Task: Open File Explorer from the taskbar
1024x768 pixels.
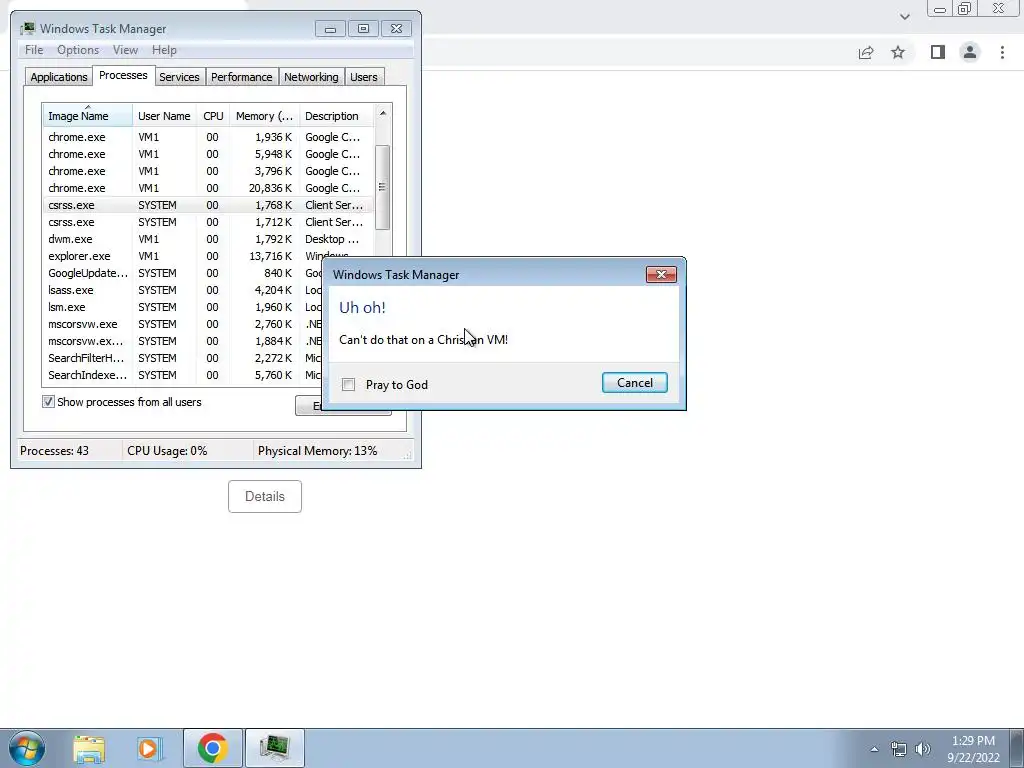Action: tap(89, 748)
